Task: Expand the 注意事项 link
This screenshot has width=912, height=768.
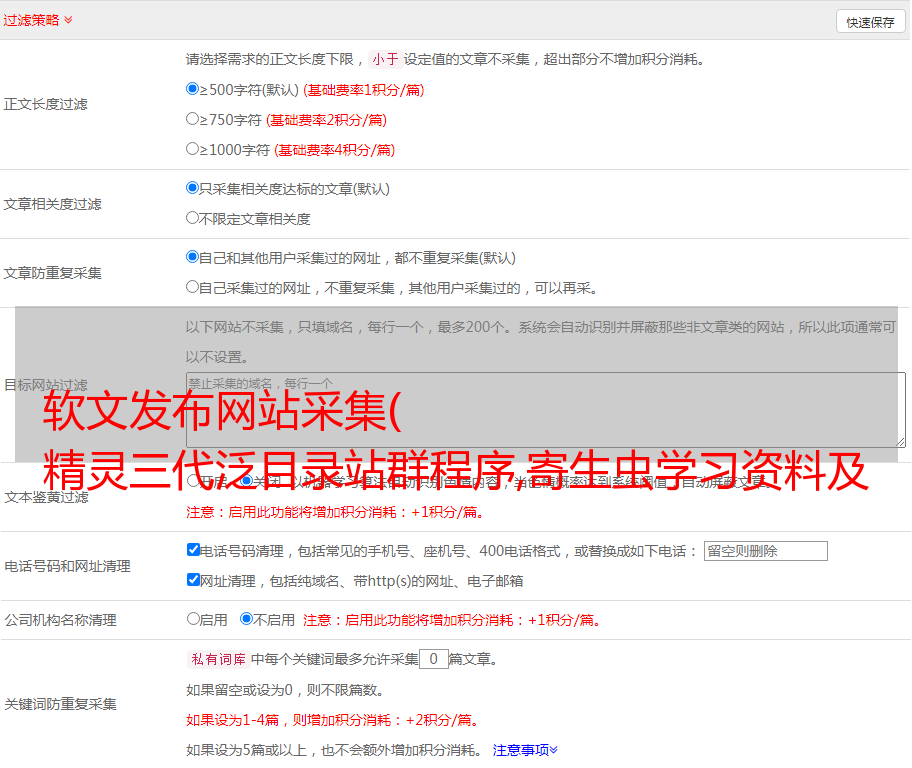Action: coord(525,750)
